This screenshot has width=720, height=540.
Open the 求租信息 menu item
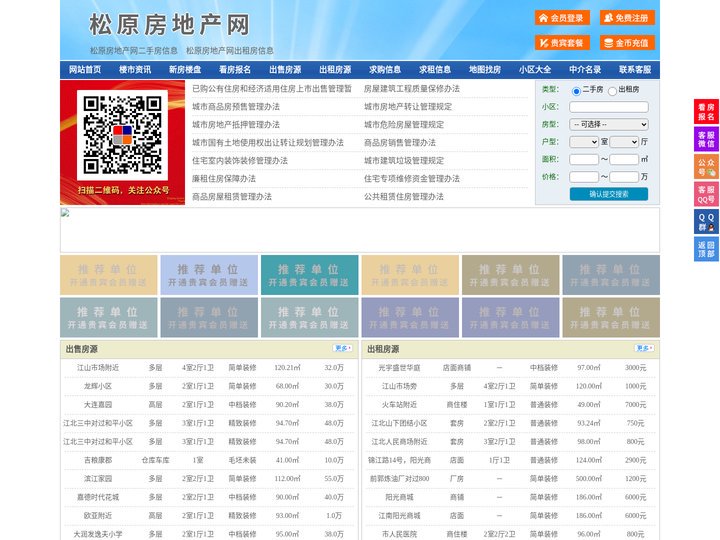(x=435, y=70)
